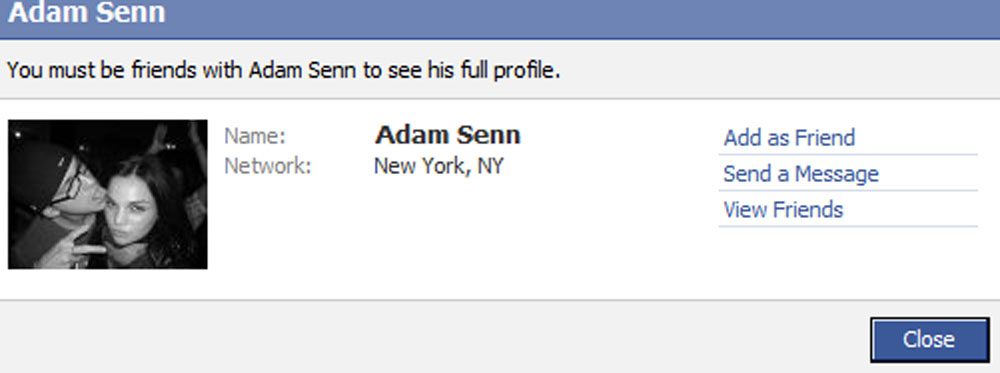Click the friends-required notice message text
The image size is (1000, 373).
(x=284, y=70)
